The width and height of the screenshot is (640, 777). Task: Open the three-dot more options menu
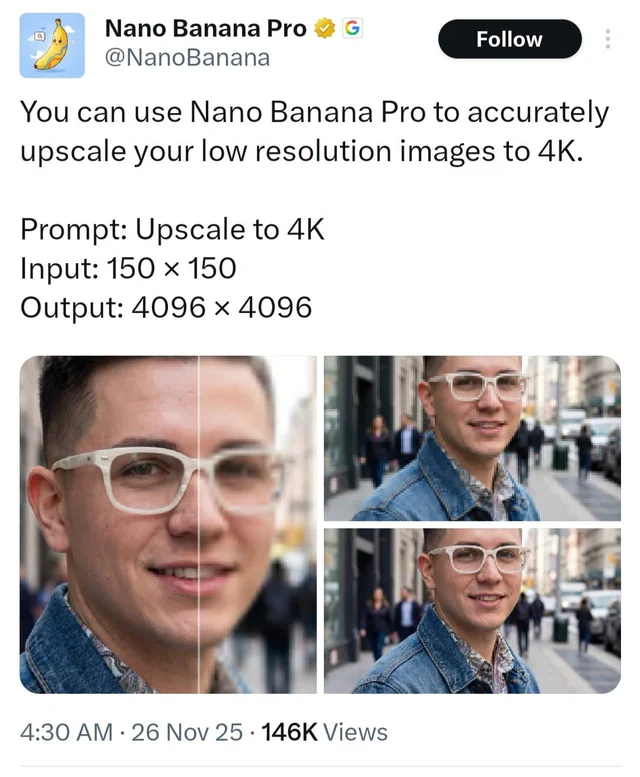coord(608,39)
